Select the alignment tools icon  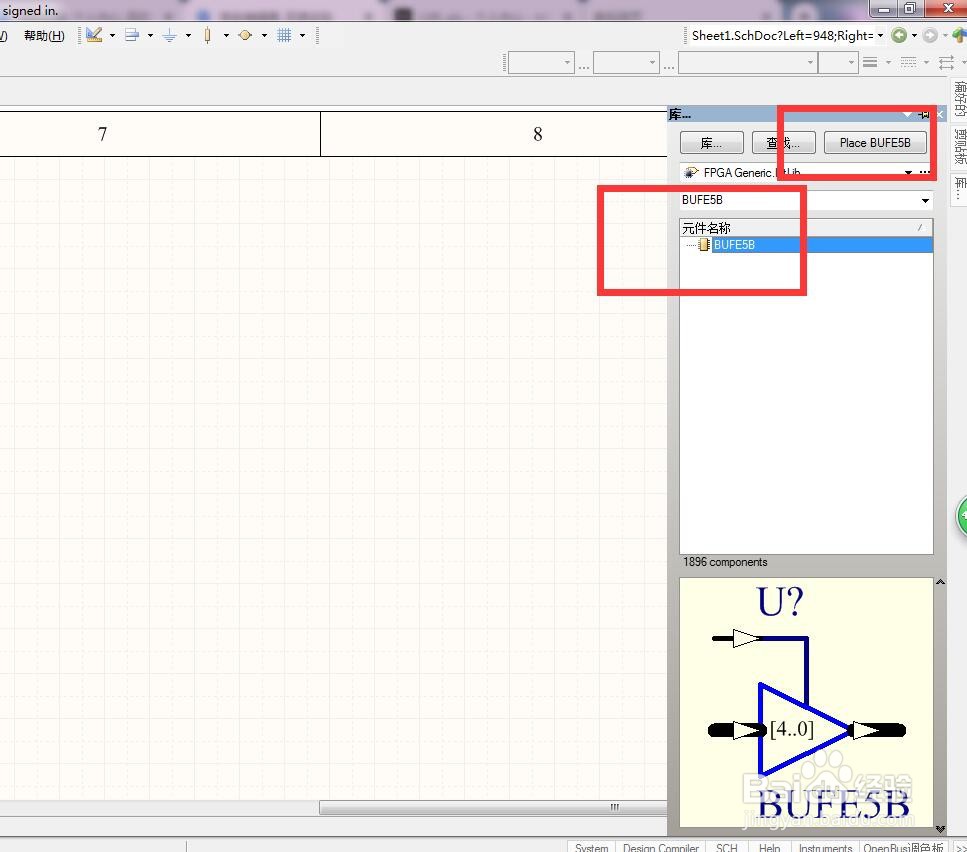(131, 35)
